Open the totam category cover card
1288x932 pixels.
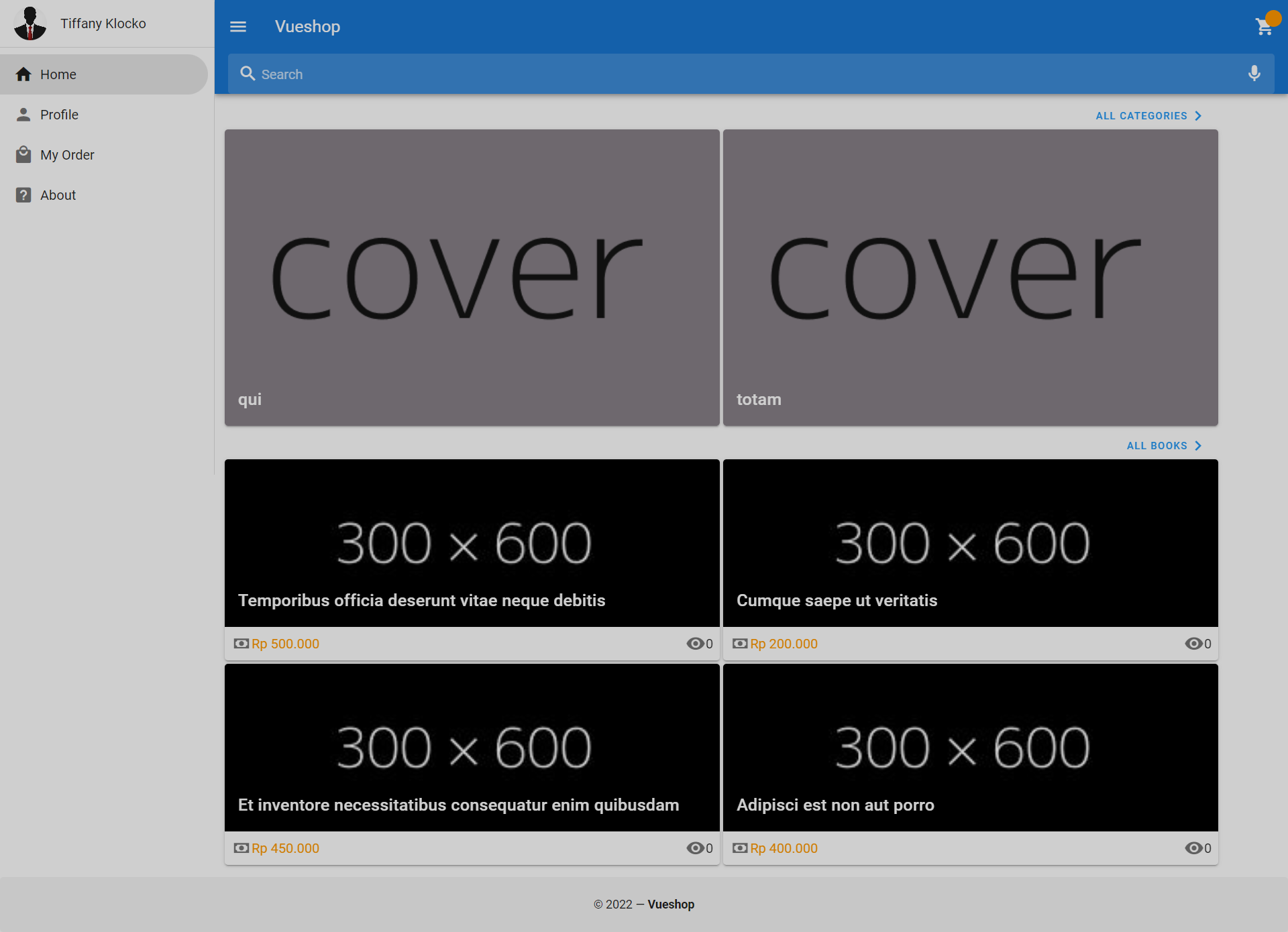pyautogui.click(x=970, y=278)
